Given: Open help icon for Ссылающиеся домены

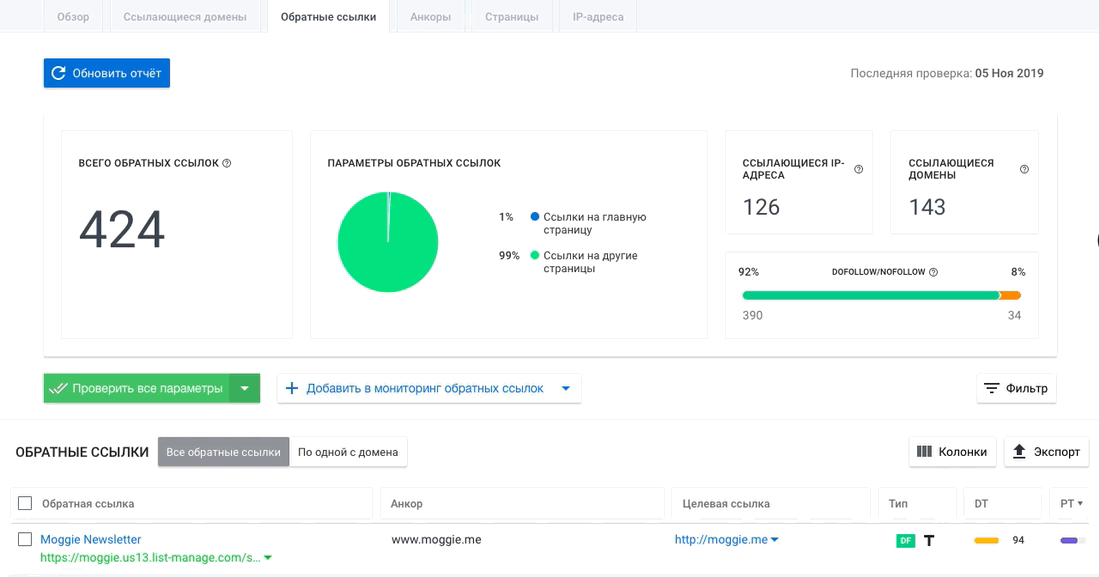Looking at the screenshot, I should pos(1024,170).
